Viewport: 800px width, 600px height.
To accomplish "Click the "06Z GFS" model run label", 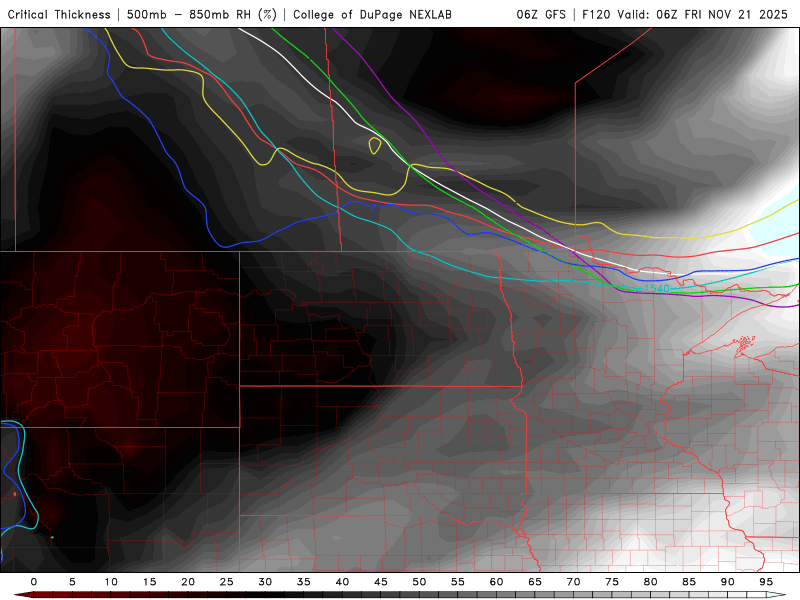I will (541, 14).
